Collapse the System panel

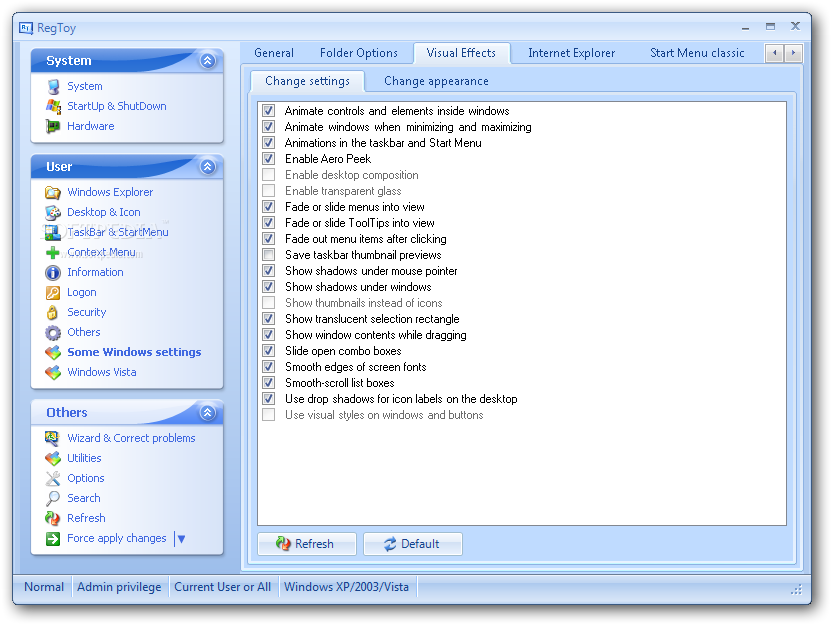point(207,60)
